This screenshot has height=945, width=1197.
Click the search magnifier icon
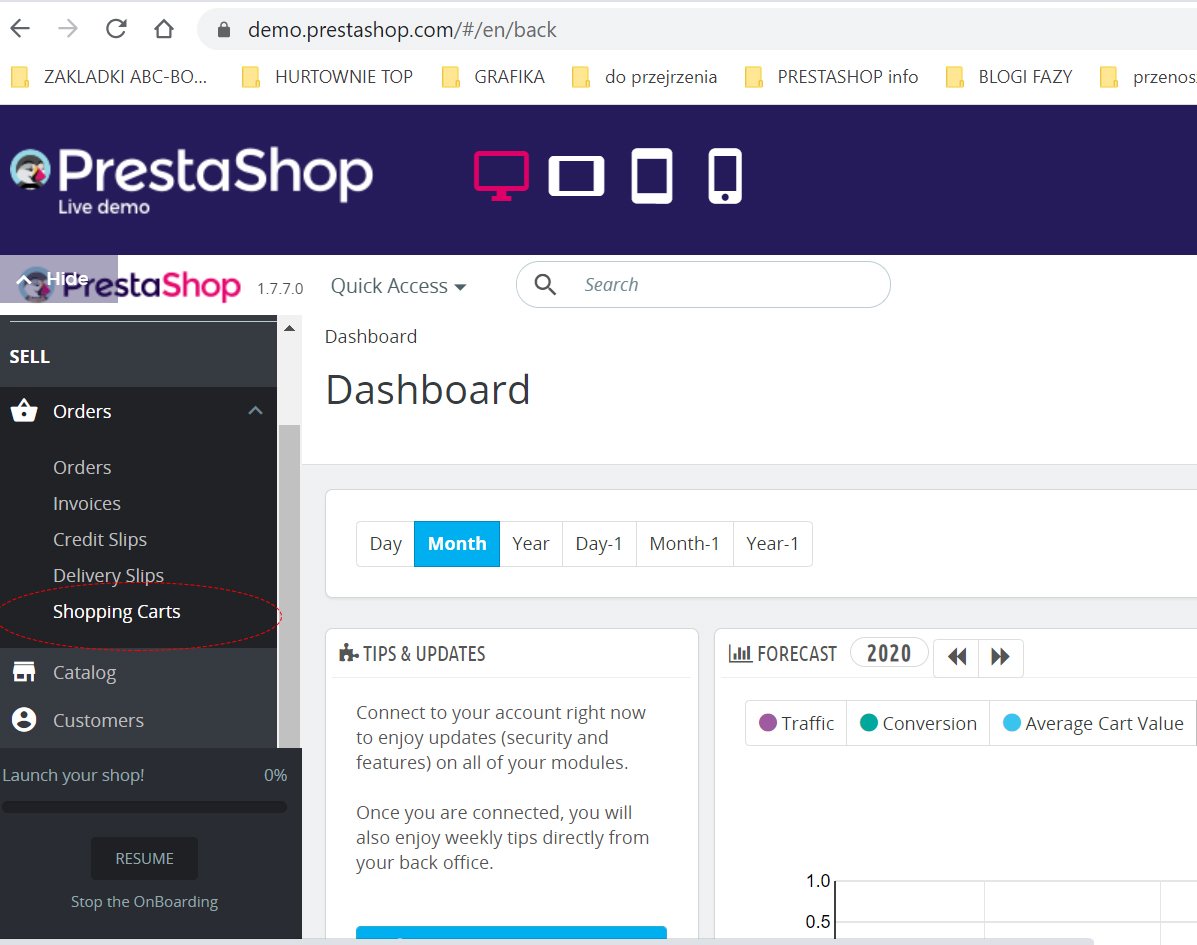(x=545, y=284)
